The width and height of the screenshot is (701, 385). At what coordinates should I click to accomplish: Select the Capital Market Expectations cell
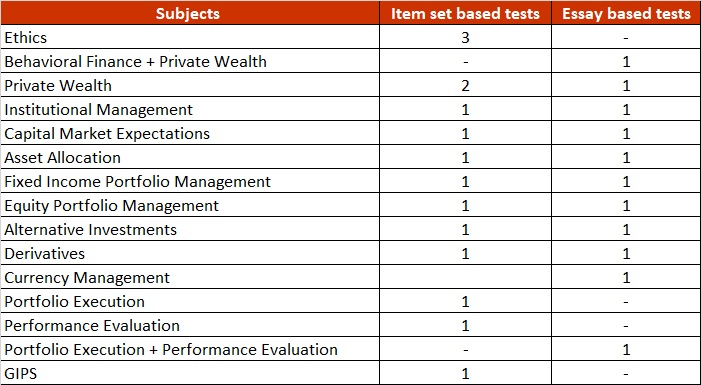coord(190,133)
